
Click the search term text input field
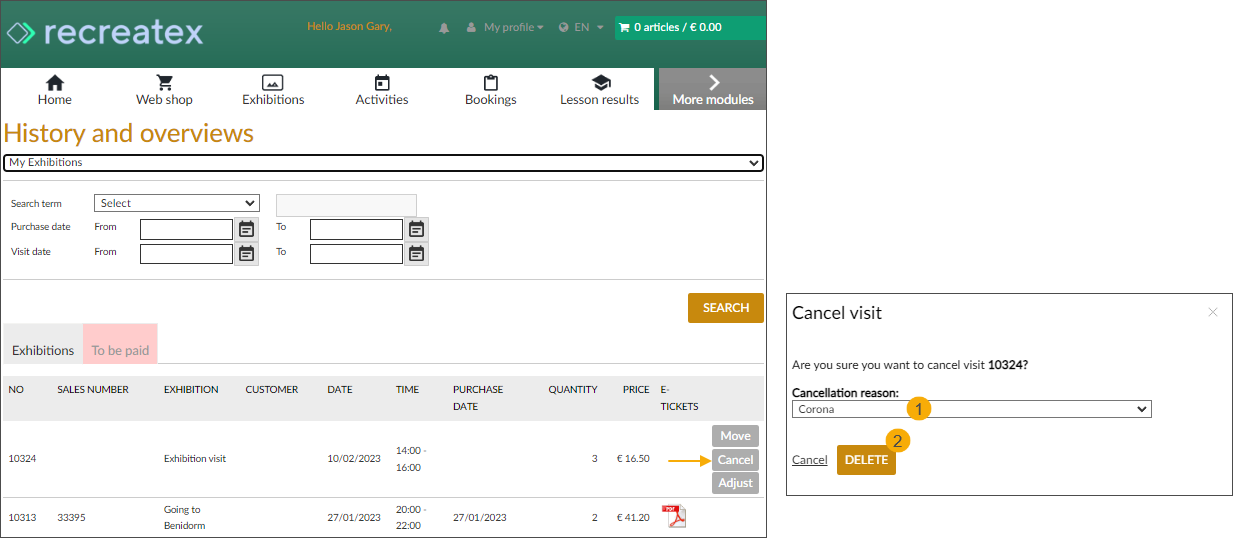(x=346, y=205)
